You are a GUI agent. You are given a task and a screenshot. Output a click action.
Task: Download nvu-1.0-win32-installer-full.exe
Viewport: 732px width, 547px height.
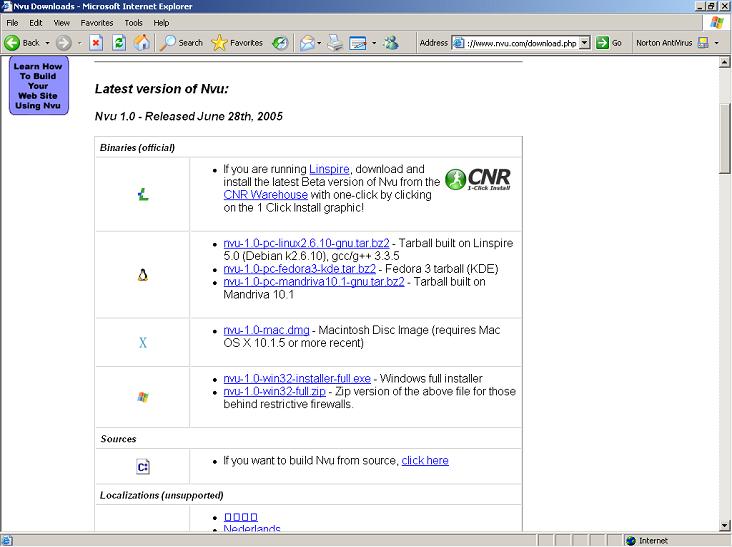pyautogui.click(x=297, y=379)
